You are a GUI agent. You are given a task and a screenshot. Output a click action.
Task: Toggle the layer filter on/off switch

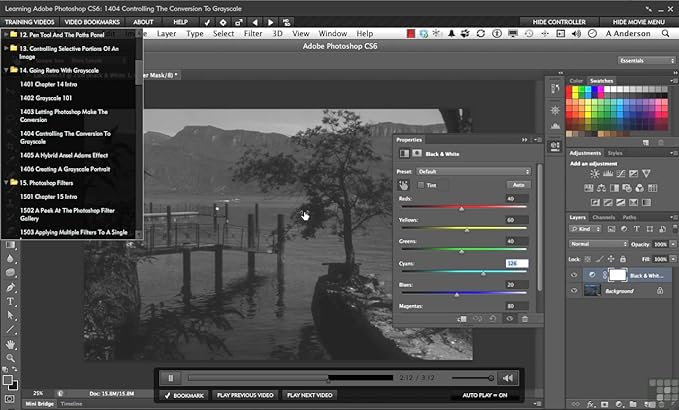[x=675, y=229]
